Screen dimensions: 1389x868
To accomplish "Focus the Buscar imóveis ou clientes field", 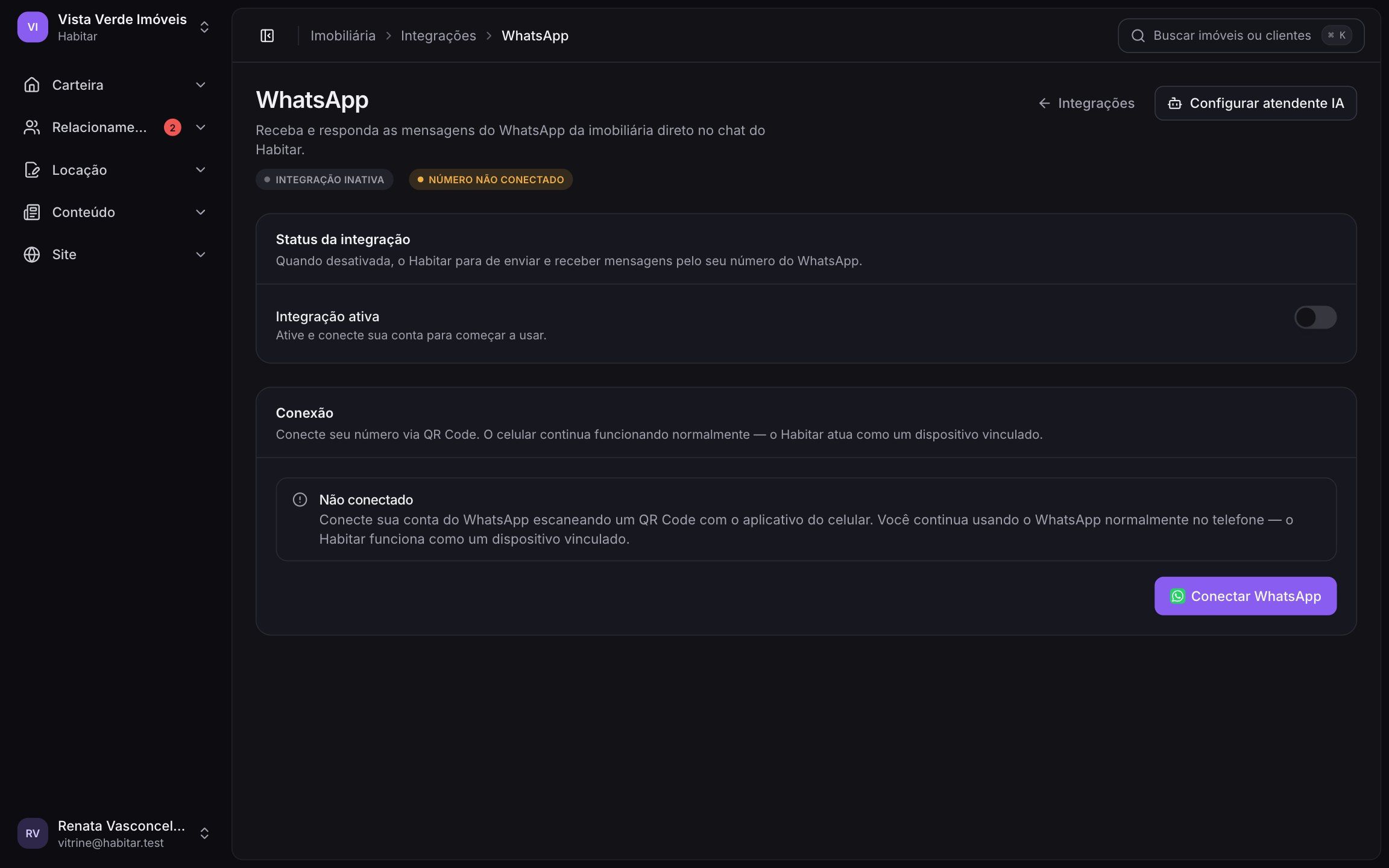I will tap(1241, 36).
